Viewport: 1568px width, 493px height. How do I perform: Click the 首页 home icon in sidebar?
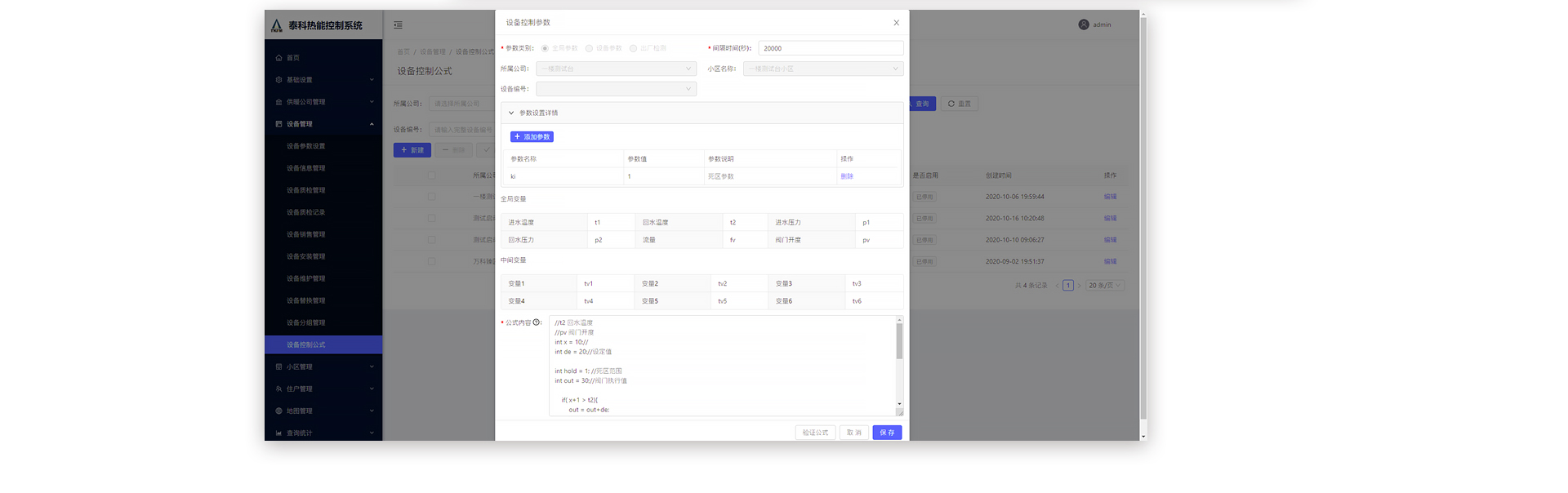pos(278,58)
